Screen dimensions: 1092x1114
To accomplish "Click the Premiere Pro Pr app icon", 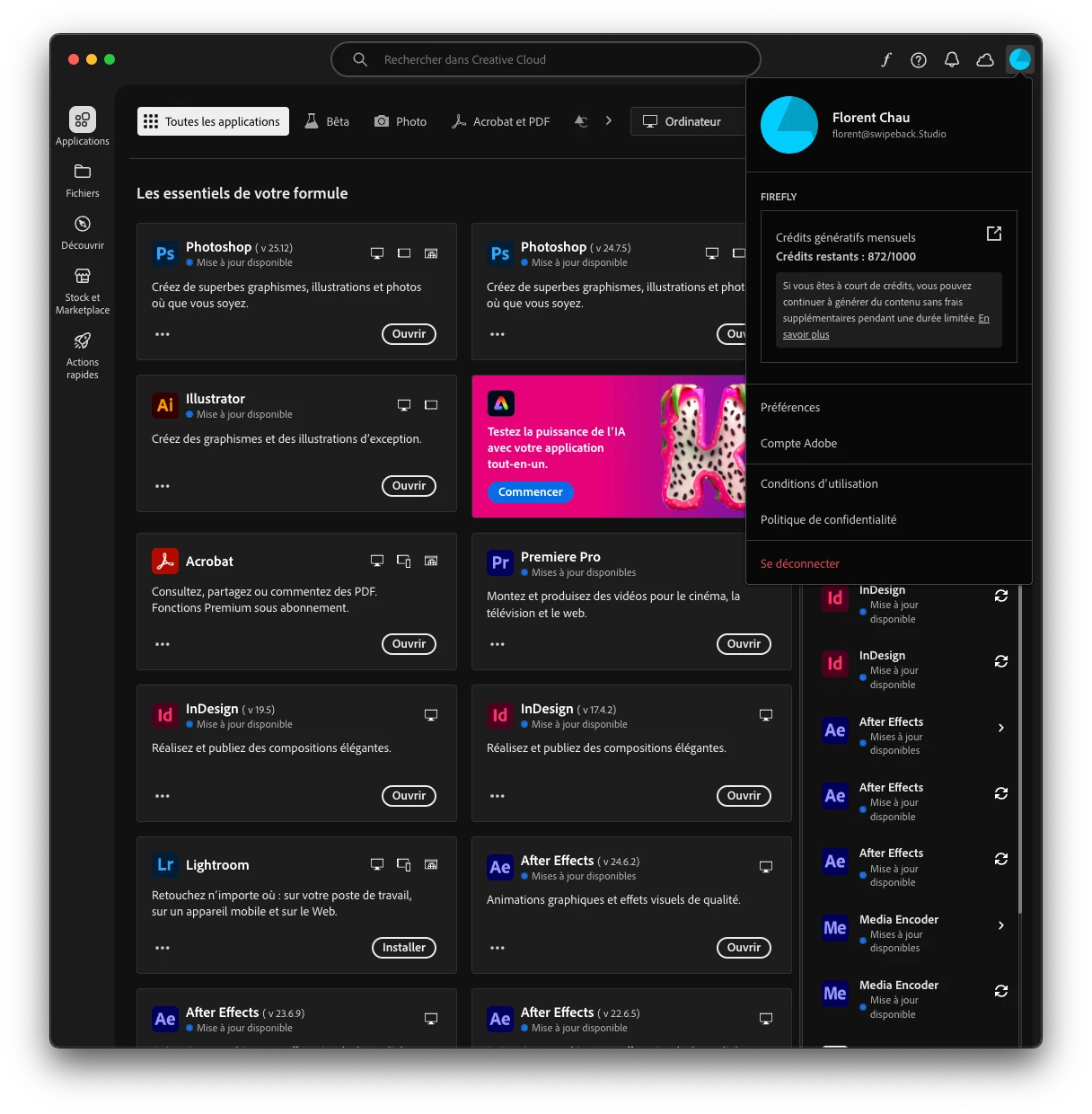I will tap(500, 563).
